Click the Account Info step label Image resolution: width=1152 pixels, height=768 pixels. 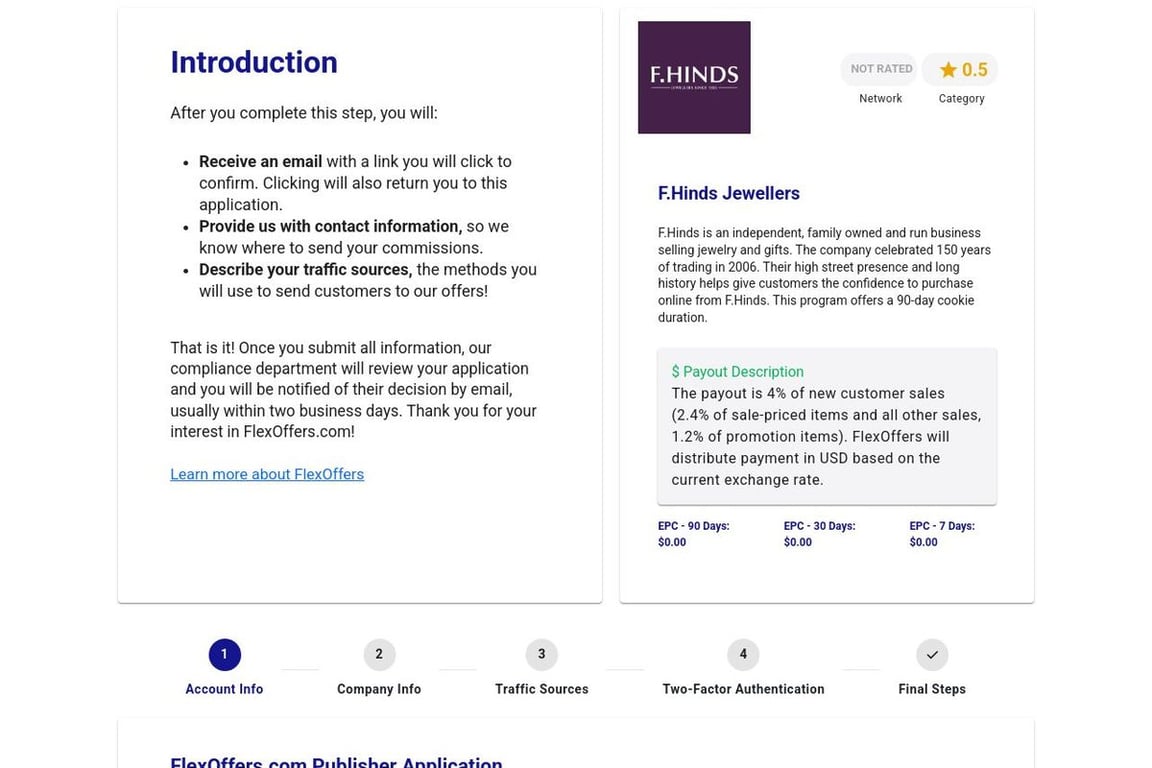pos(224,689)
